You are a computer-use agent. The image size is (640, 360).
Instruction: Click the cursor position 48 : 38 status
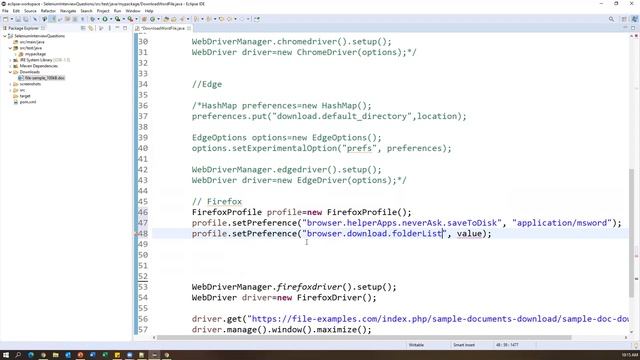tap(507, 345)
